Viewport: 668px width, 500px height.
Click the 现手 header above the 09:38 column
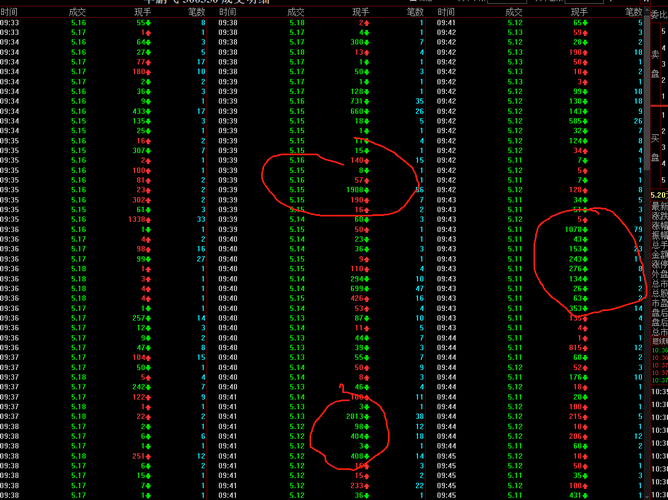[x=361, y=12]
